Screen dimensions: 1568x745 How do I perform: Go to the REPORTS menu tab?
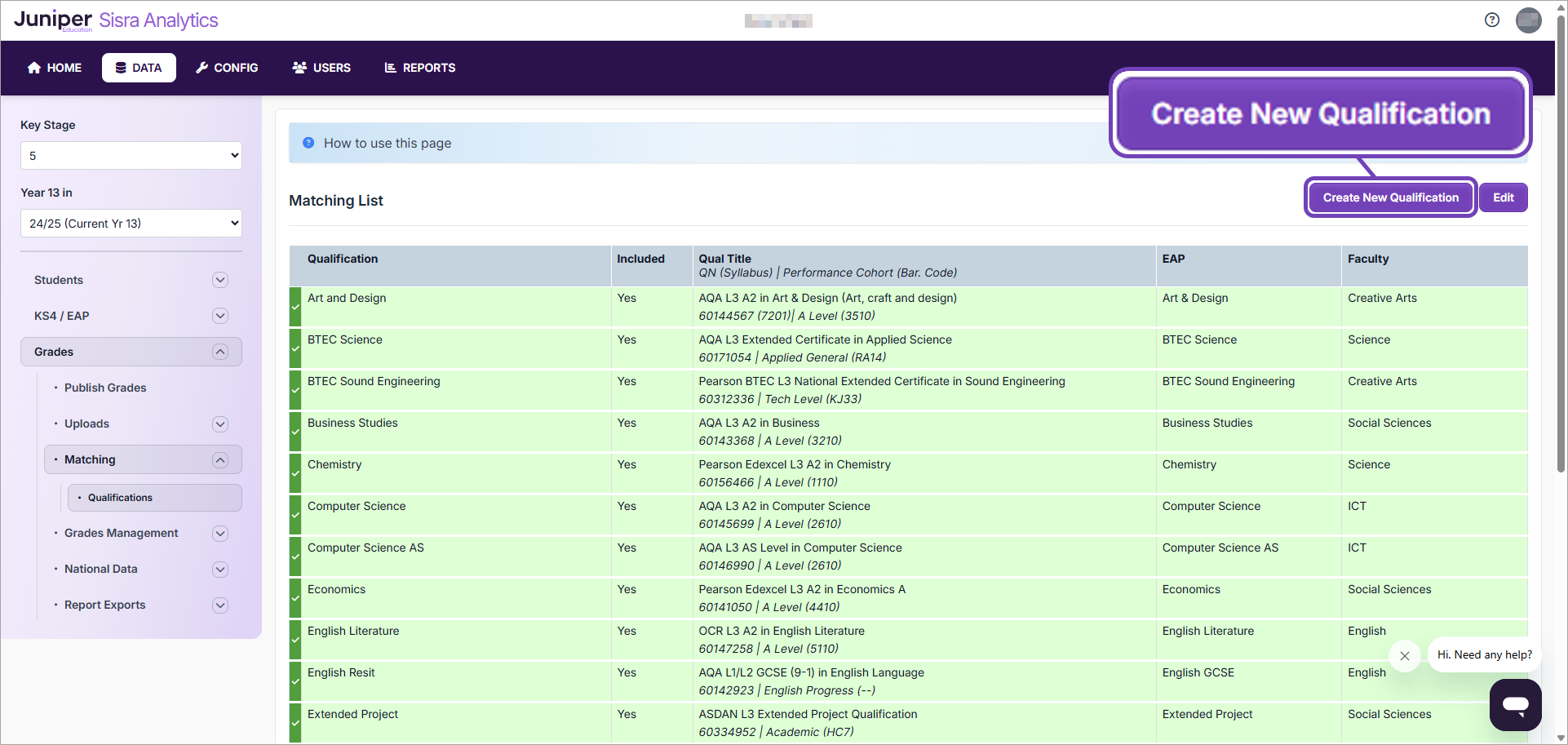[420, 68]
